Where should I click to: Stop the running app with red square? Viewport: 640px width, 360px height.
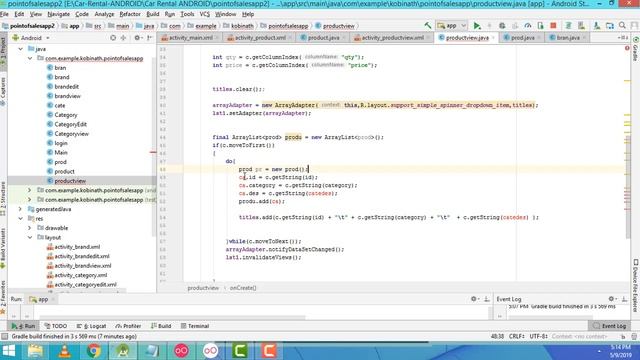point(553,26)
